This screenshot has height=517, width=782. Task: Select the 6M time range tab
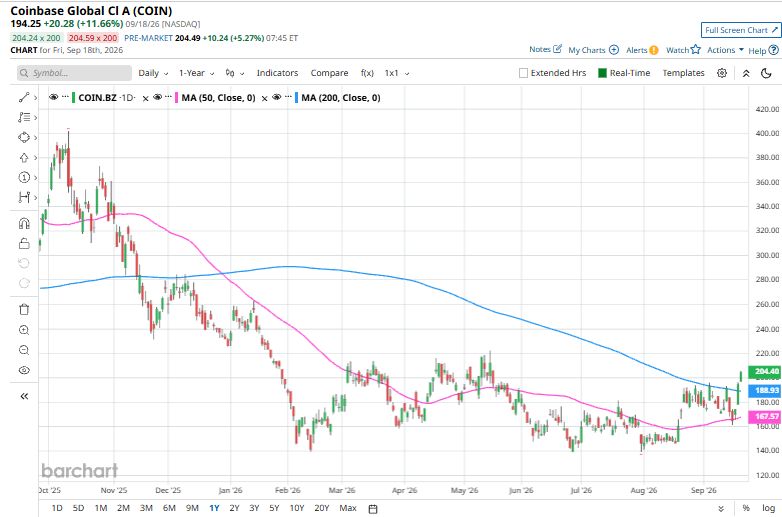pos(169,508)
